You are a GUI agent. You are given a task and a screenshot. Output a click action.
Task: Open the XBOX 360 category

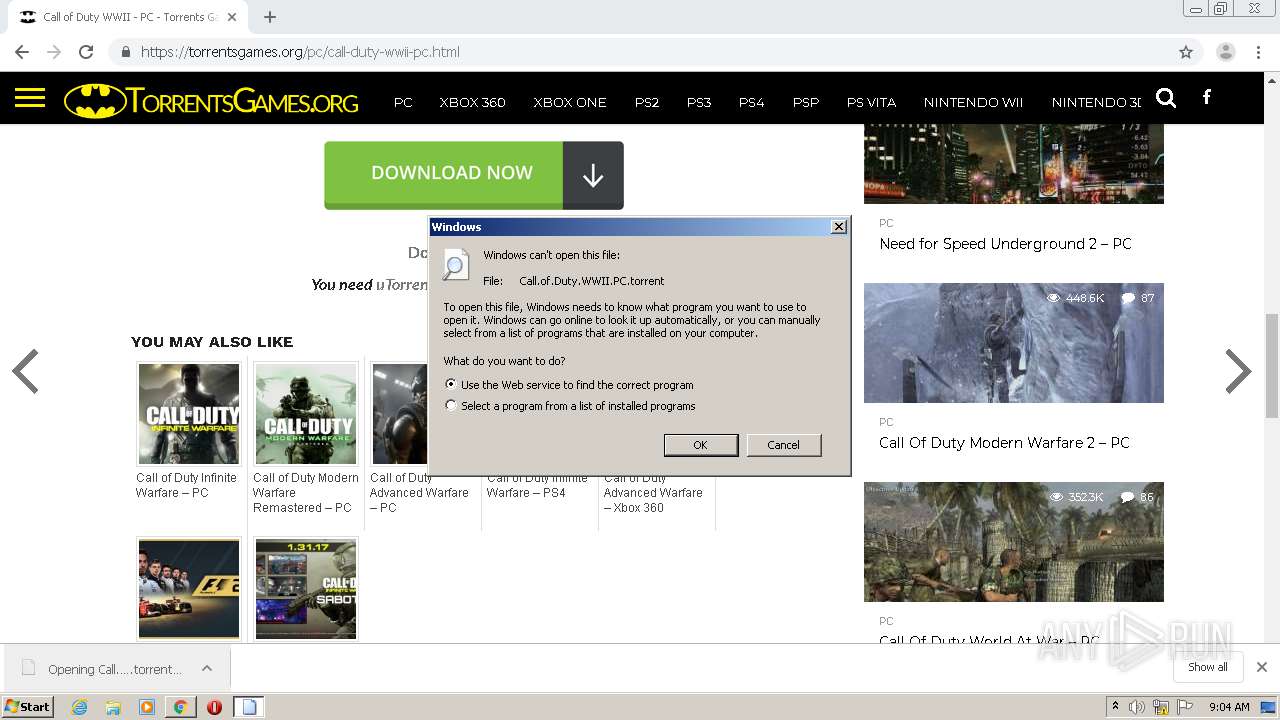472,102
